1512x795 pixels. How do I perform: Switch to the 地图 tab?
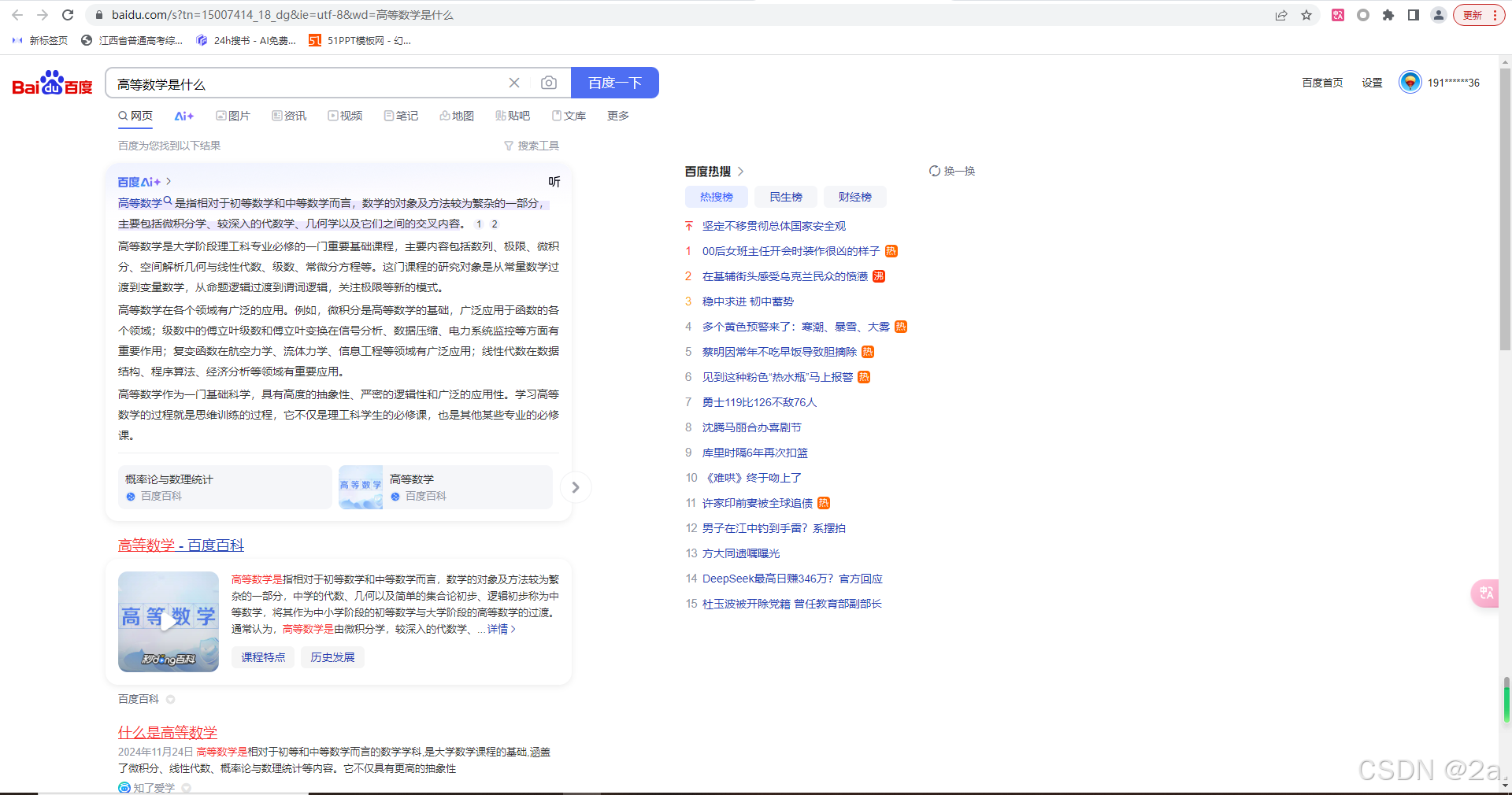(x=458, y=116)
